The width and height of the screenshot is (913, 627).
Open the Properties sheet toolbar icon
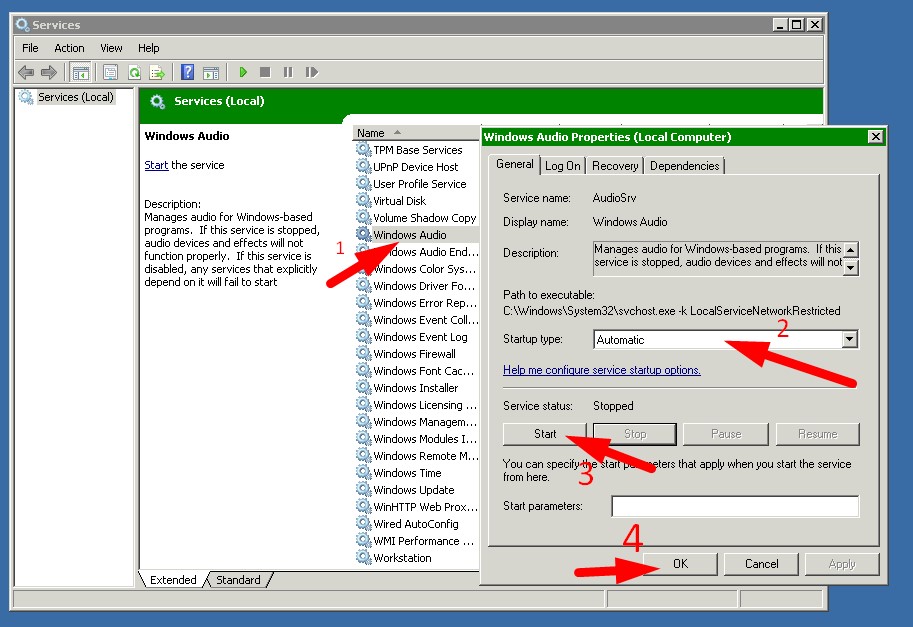pos(110,72)
